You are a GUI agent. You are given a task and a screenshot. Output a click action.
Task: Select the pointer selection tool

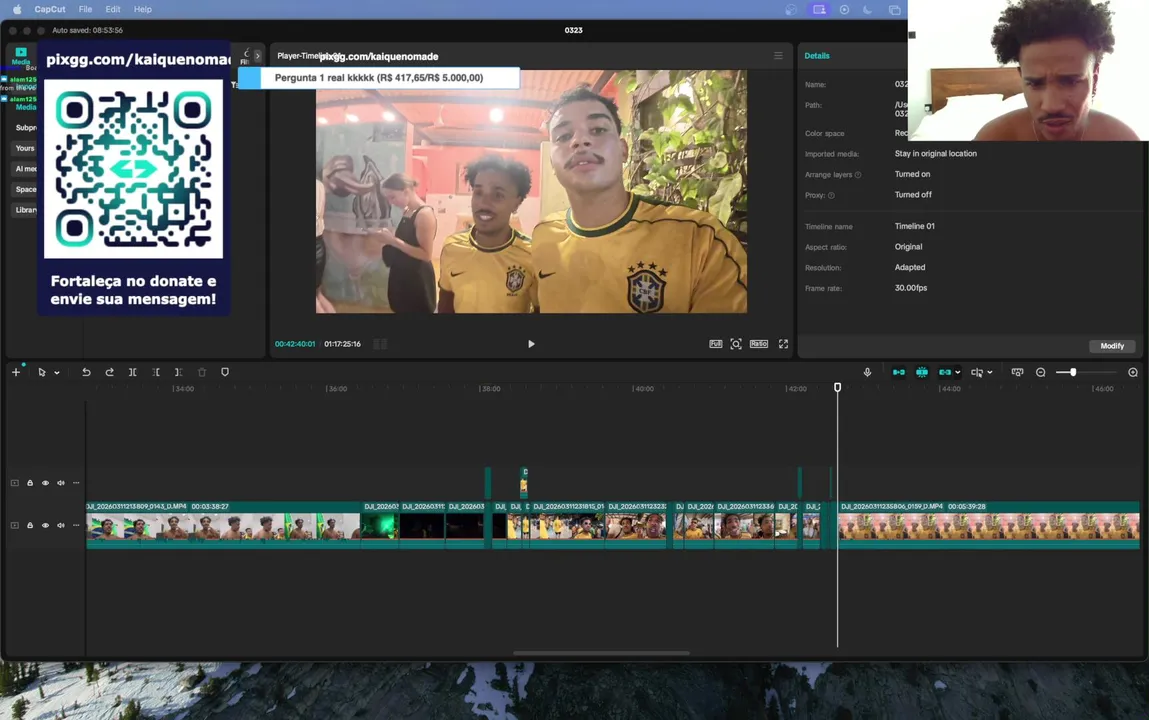pos(42,372)
